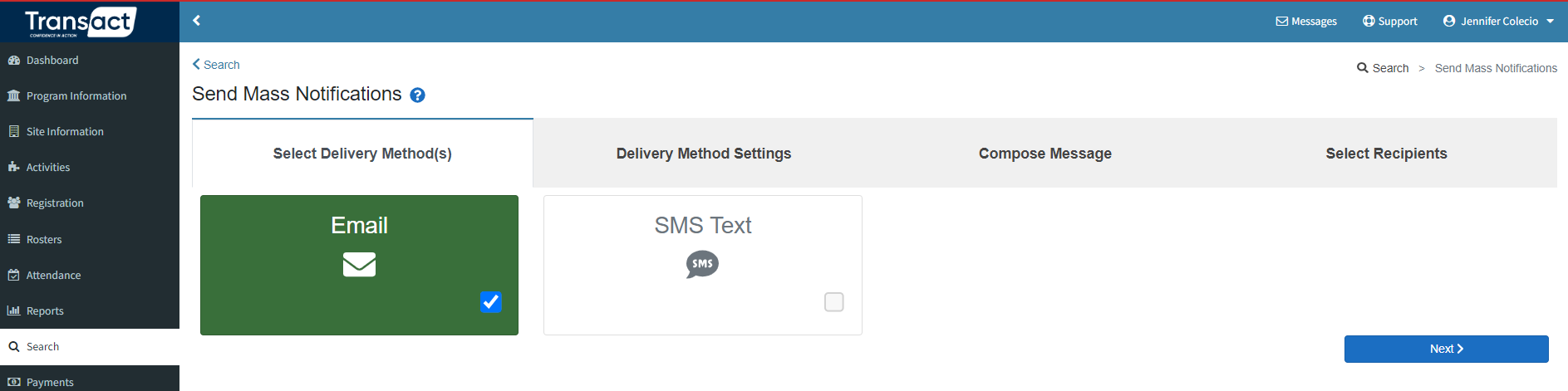Collapse the sidebar with the left chevron
This screenshot has height=391, width=1568.
point(197,21)
